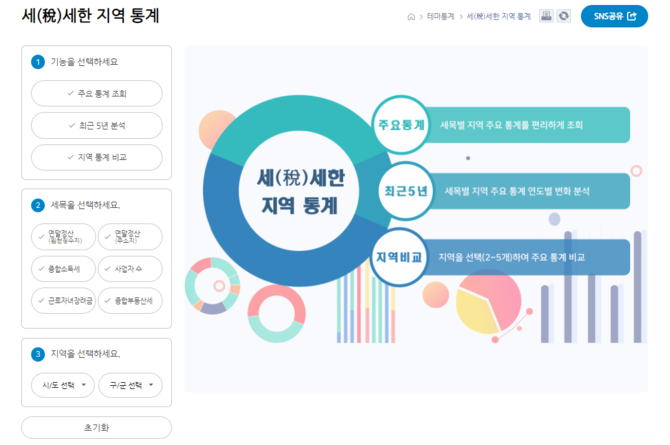Click the step 1 number badge
The image size is (670, 445).
pos(38,62)
